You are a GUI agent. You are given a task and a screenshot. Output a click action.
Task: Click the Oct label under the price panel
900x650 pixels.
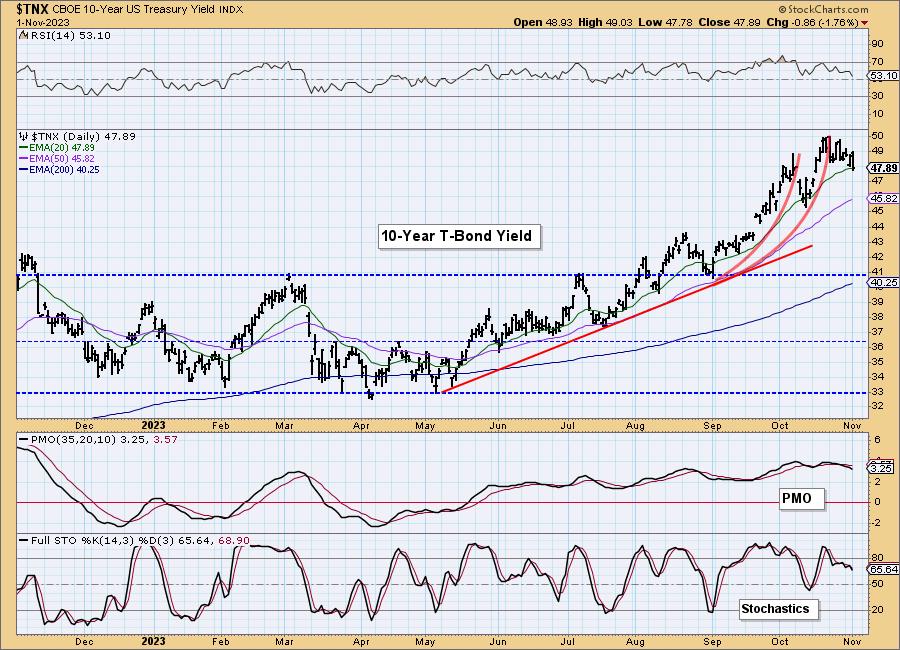(779, 426)
